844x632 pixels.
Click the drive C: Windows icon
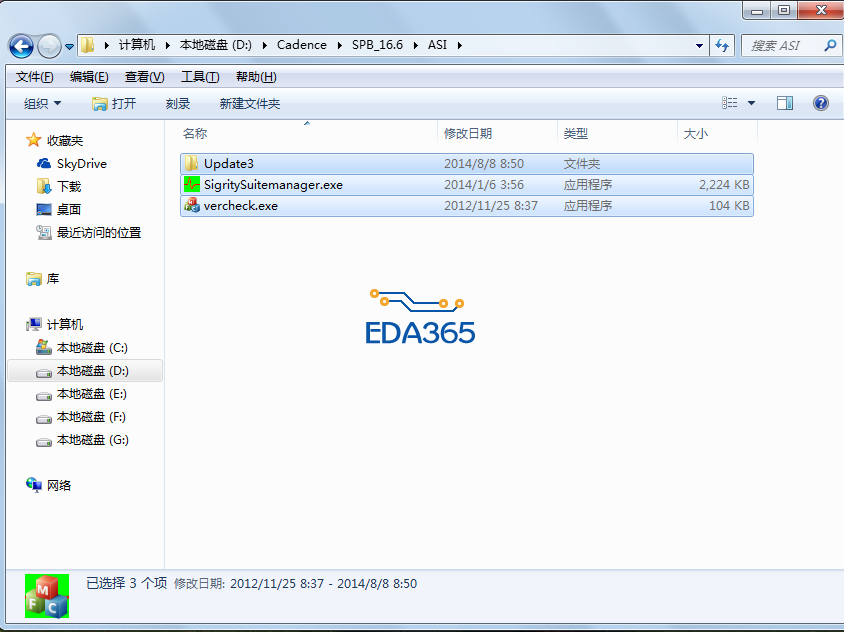[44, 347]
